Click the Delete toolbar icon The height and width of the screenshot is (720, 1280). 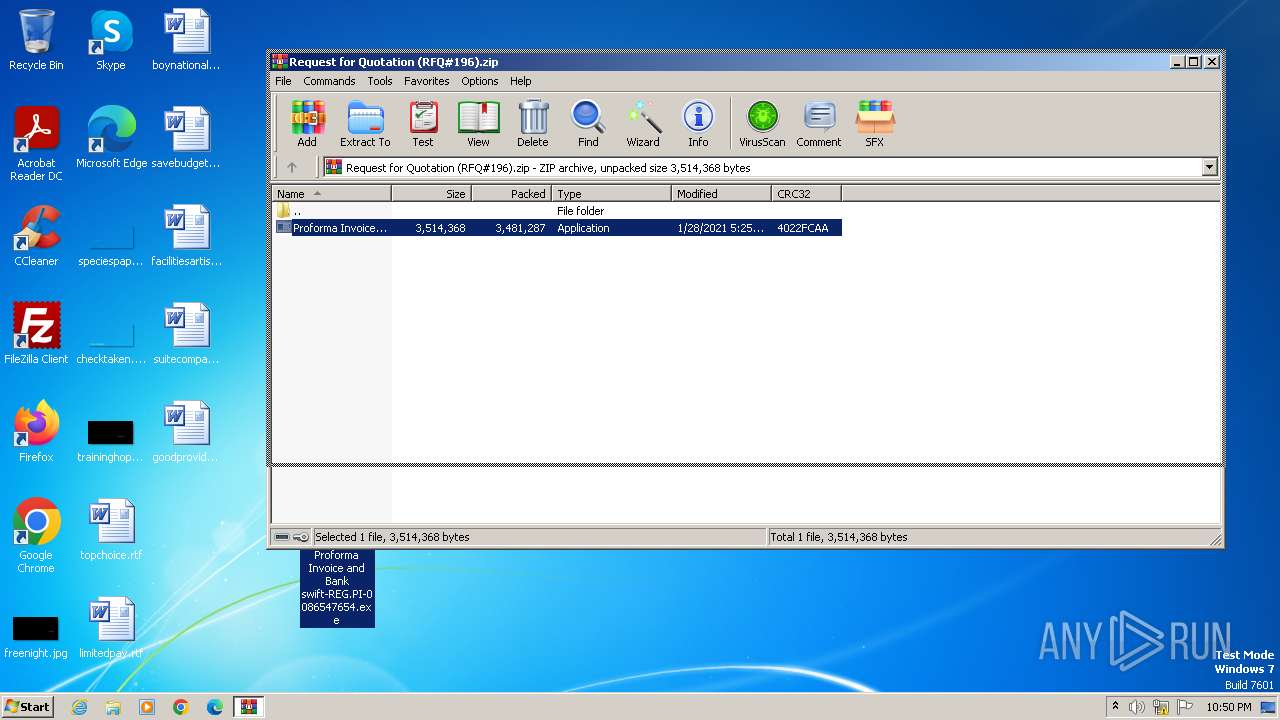[x=533, y=124]
